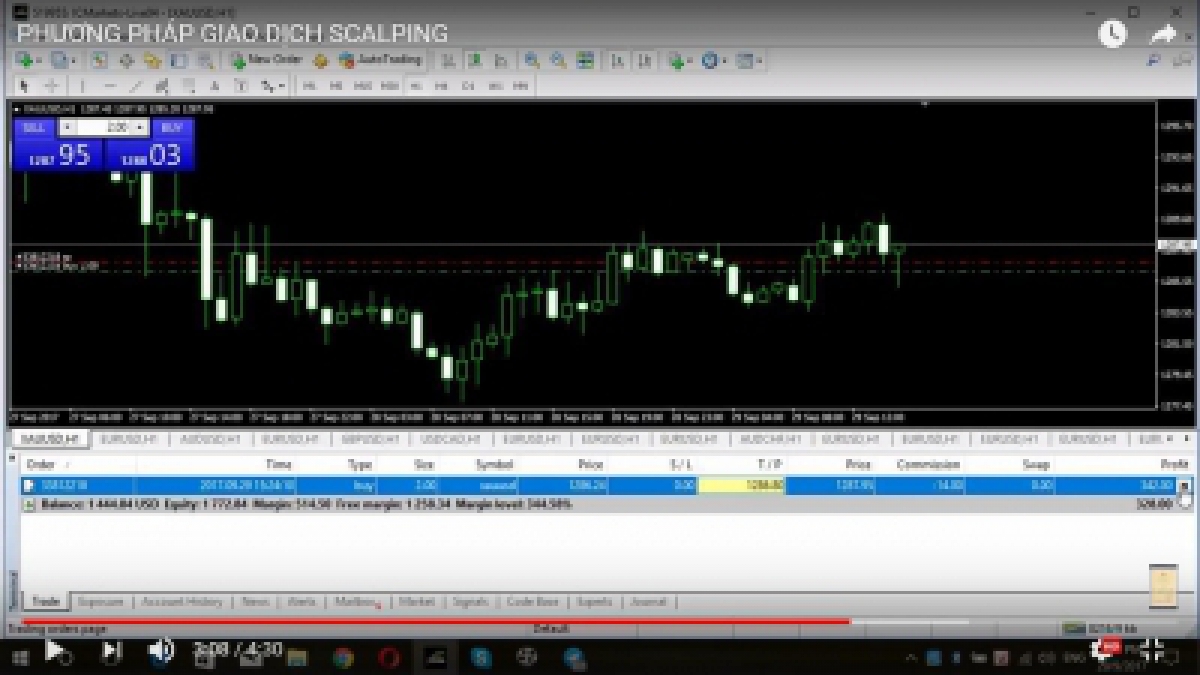Screen dimensions: 1200x675
Task: Select the MN timeframe button
Action: [520, 86]
